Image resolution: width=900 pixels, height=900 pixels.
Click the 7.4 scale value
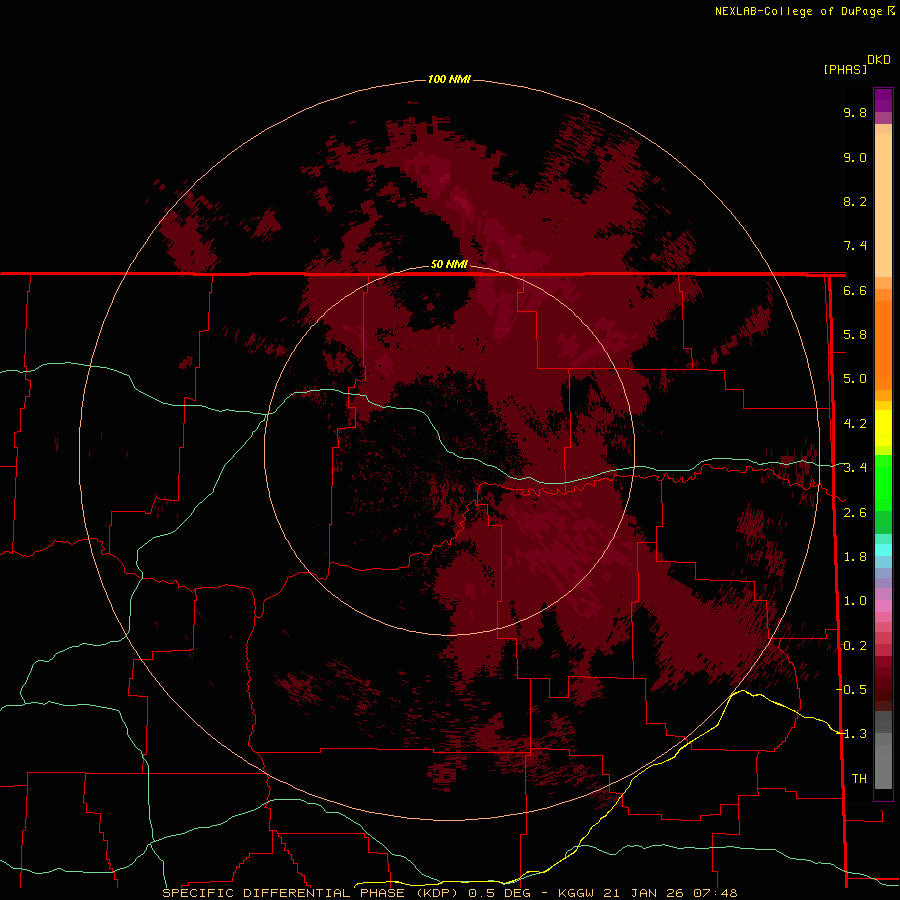pos(855,246)
